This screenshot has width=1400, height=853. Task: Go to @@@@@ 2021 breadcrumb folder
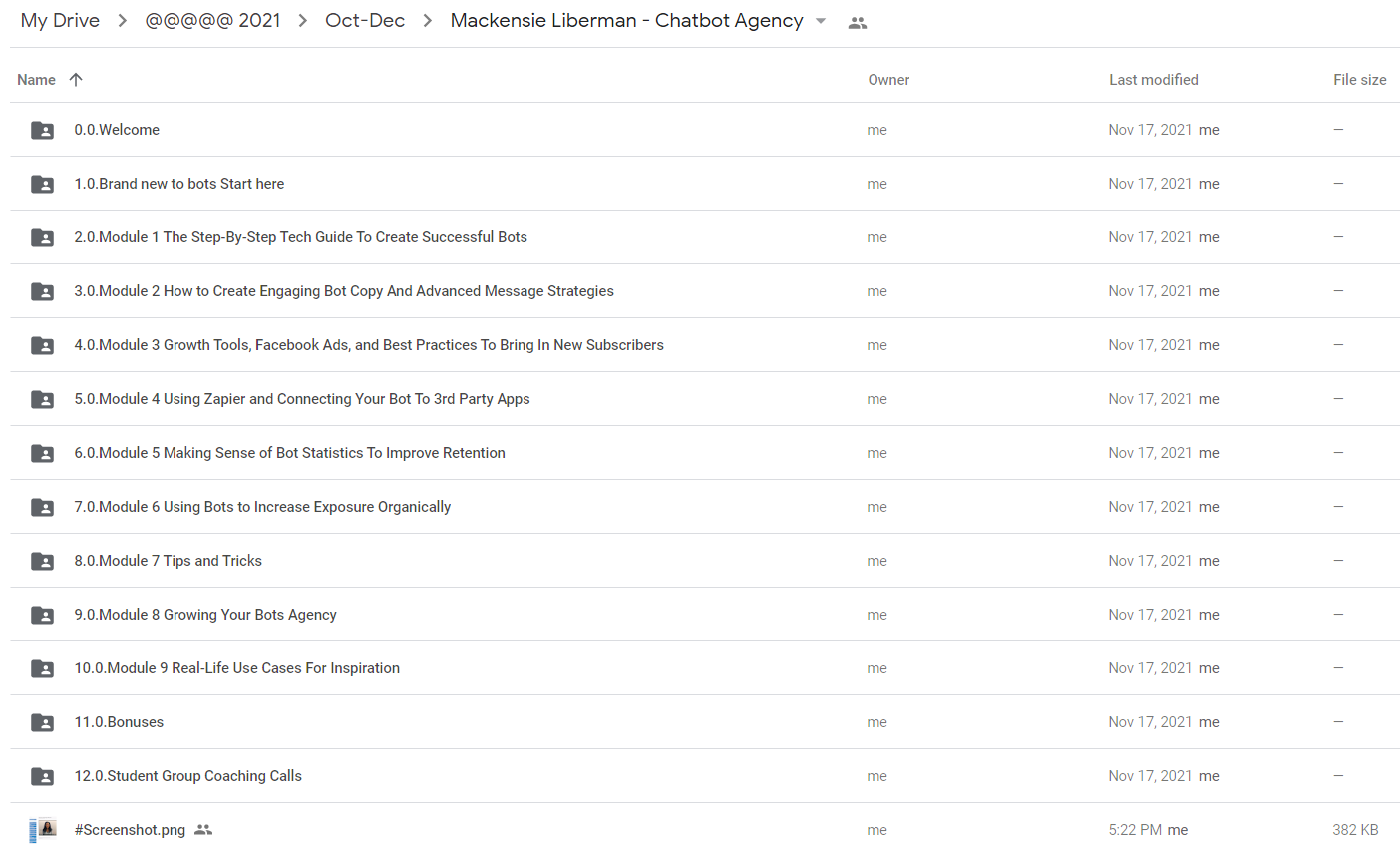pos(212,21)
